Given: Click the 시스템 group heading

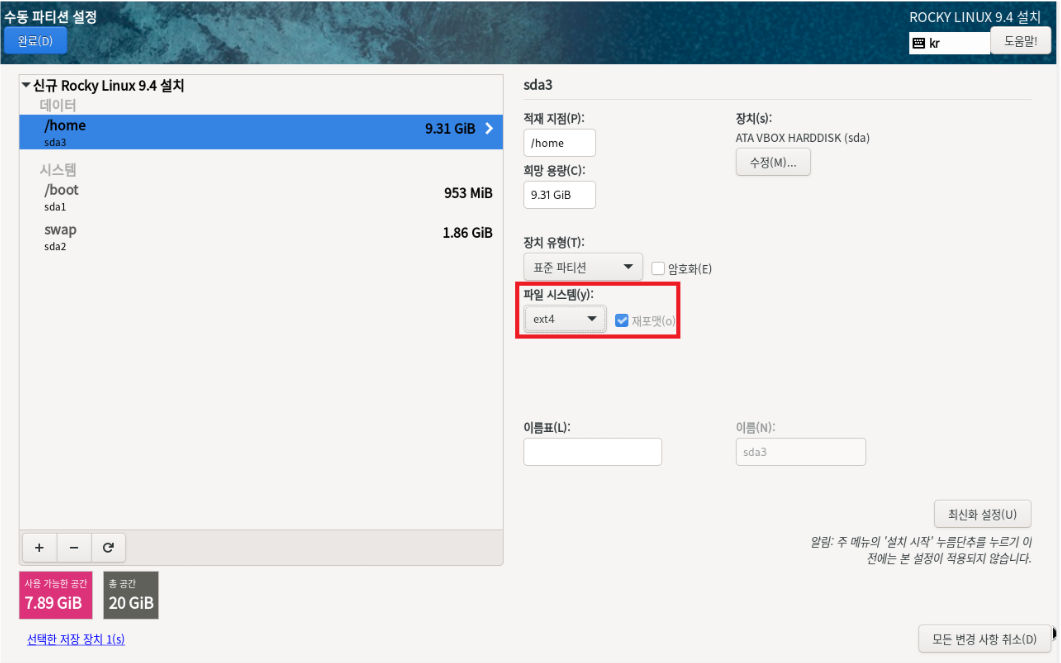Looking at the screenshot, I should click(58, 169).
